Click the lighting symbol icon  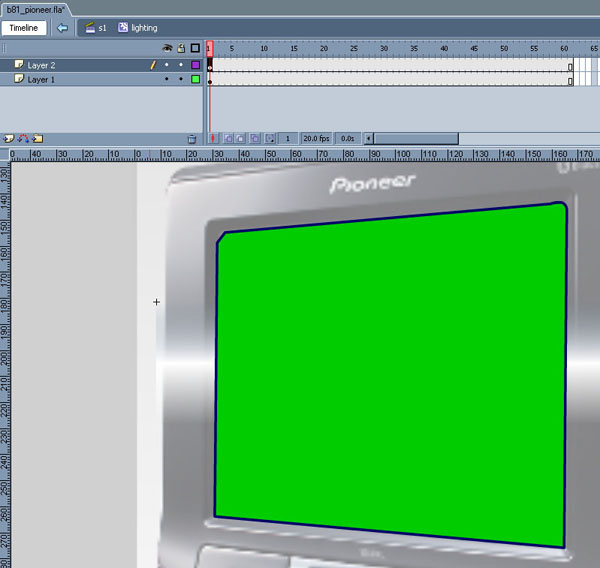click(123, 27)
